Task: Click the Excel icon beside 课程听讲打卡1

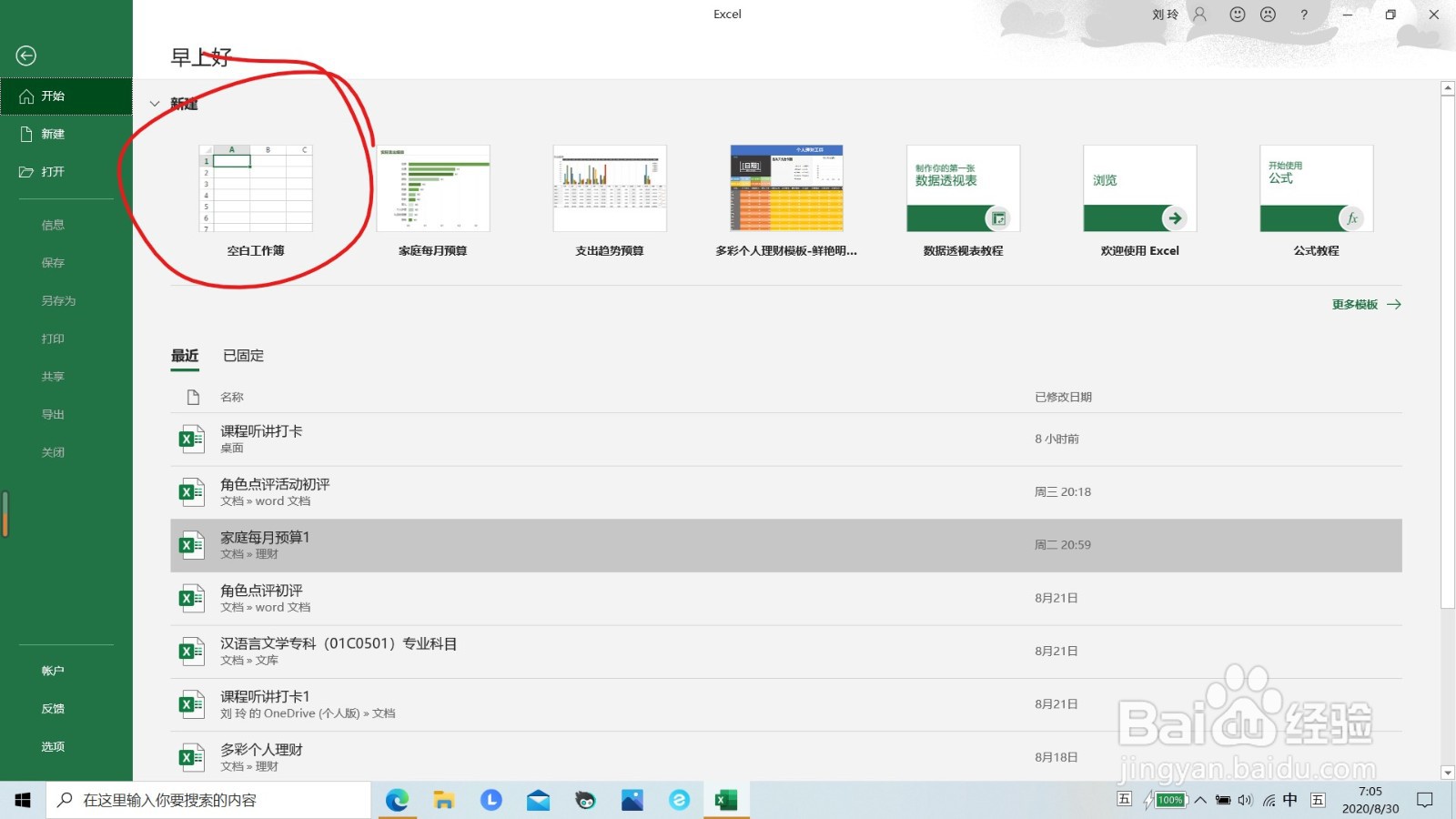Action: tap(191, 705)
